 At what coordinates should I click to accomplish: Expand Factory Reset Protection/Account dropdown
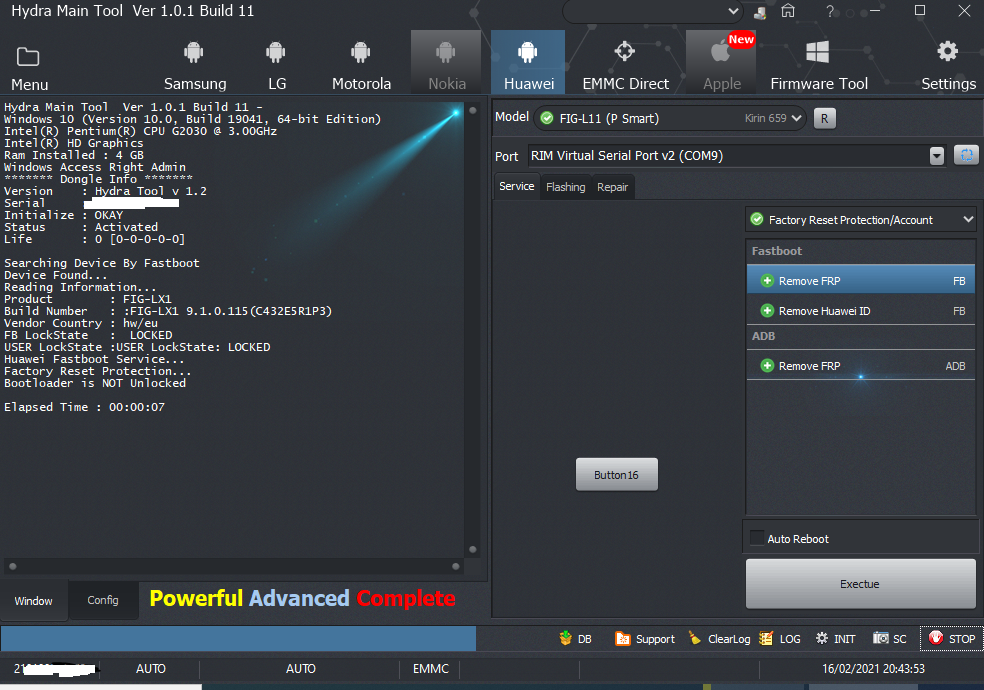[x=968, y=220]
